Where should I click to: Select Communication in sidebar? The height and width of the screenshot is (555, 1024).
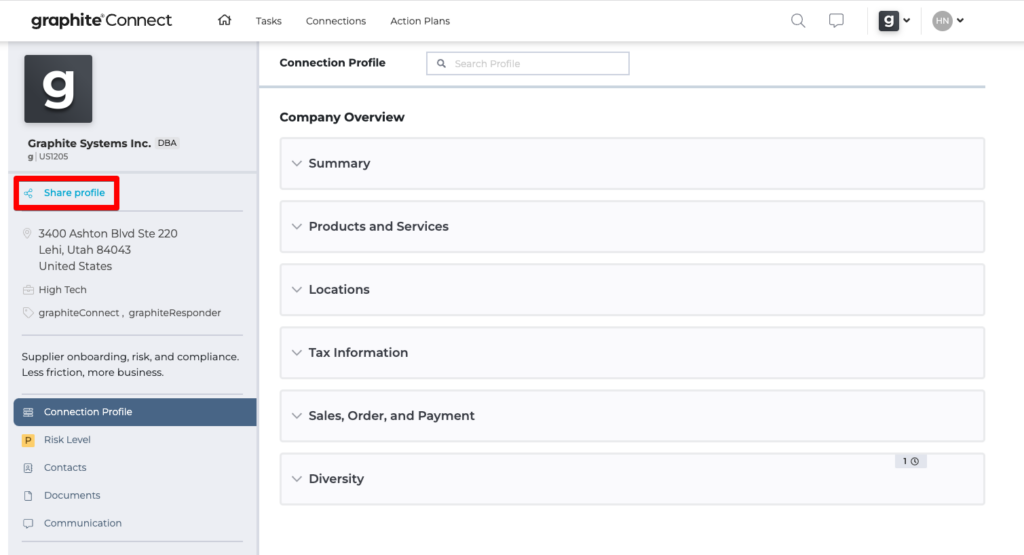(x=82, y=523)
